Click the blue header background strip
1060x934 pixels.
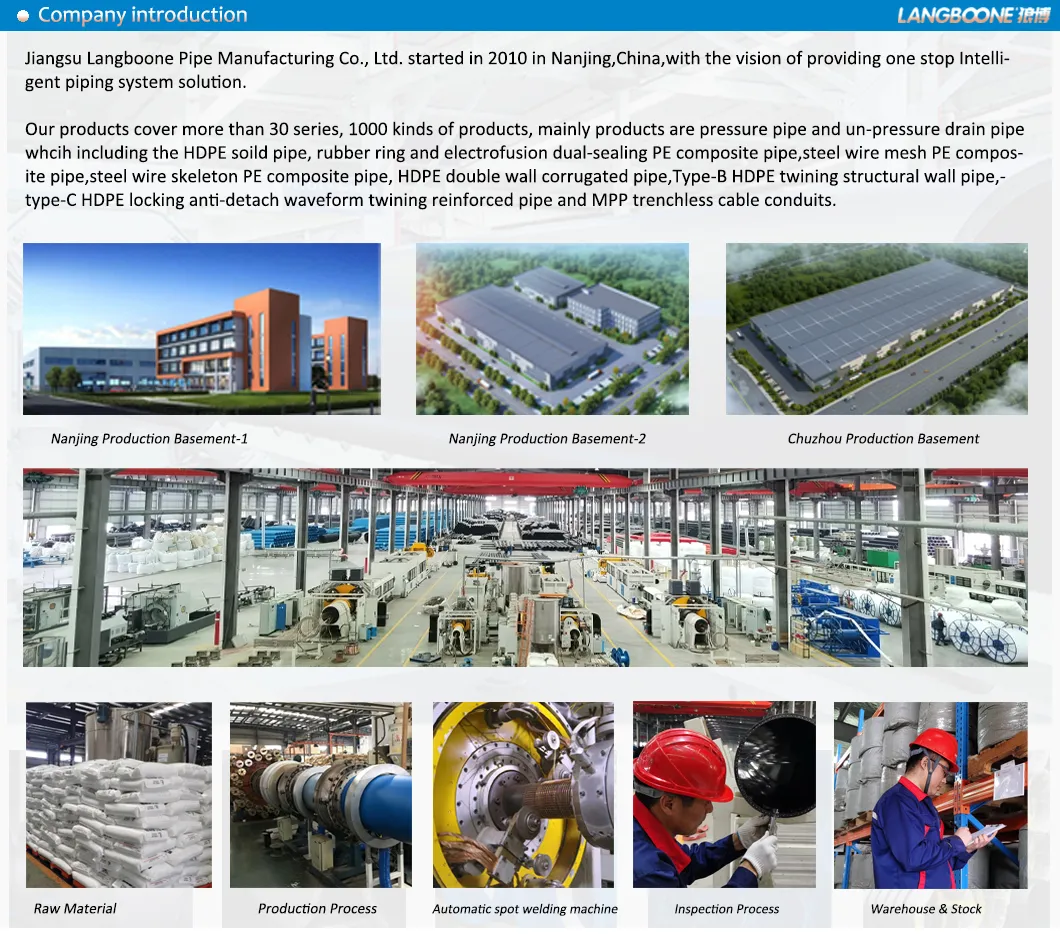pos(600,14)
